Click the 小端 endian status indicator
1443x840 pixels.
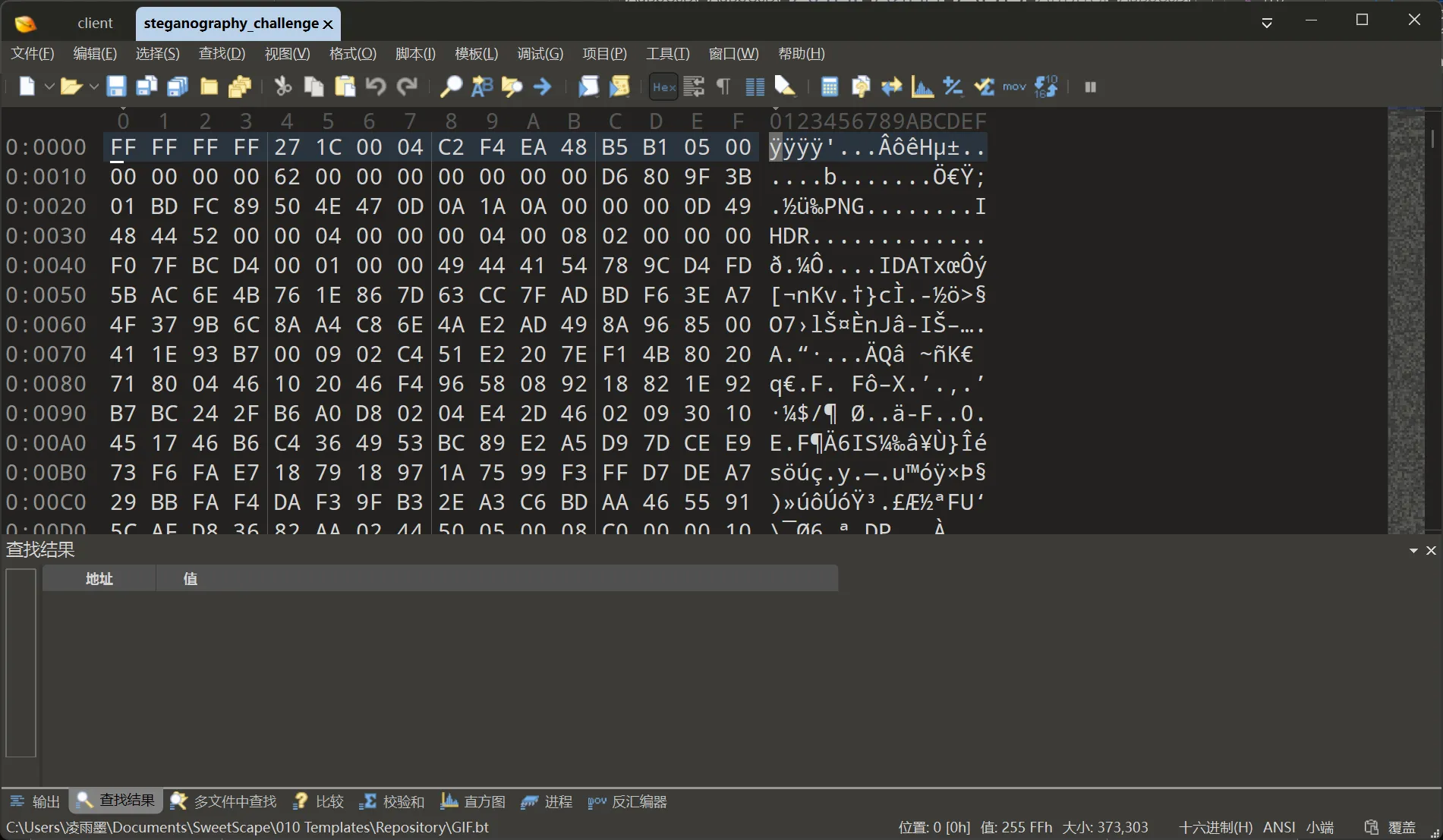click(1320, 827)
